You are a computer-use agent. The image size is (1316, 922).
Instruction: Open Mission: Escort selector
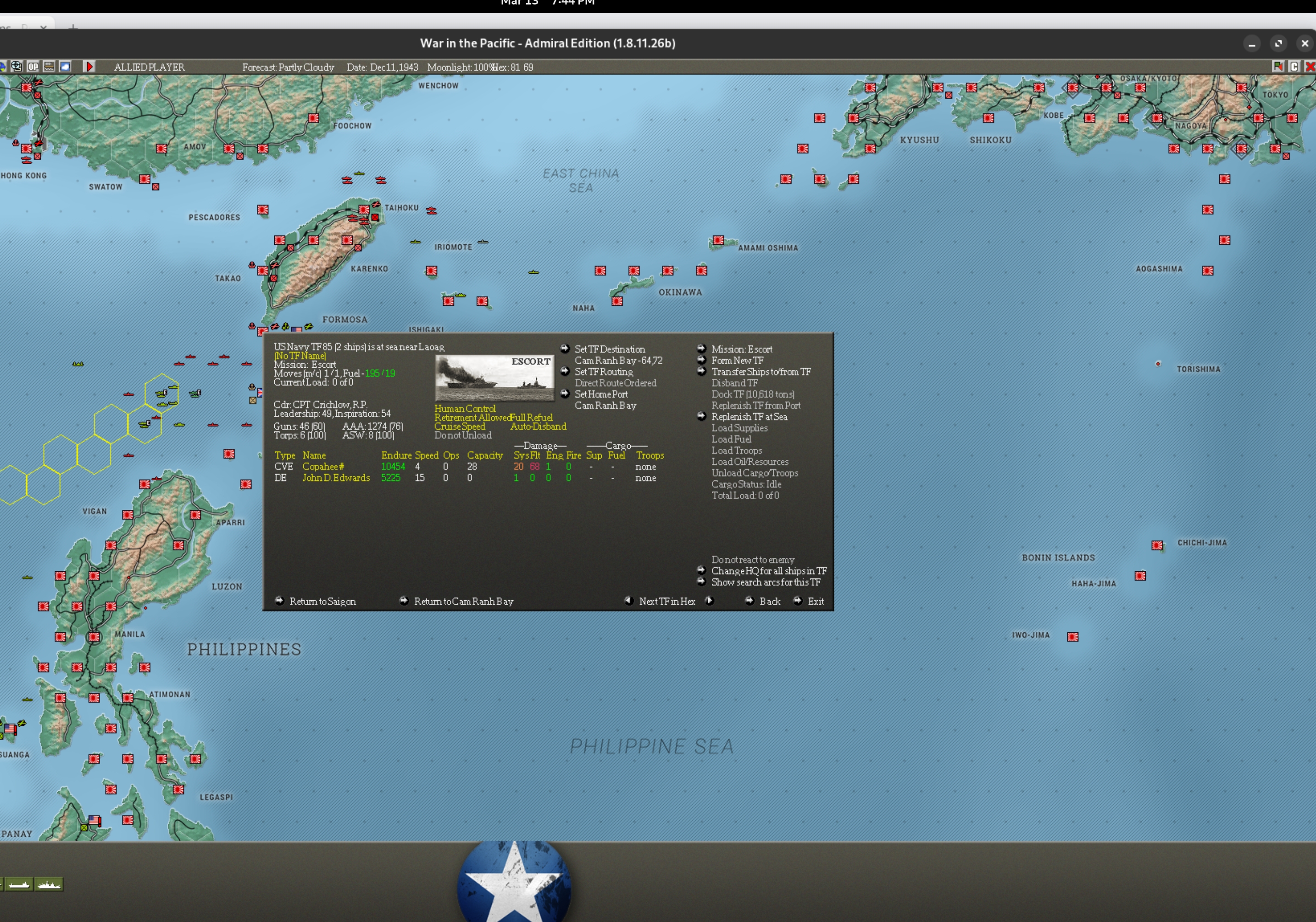[741, 349]
